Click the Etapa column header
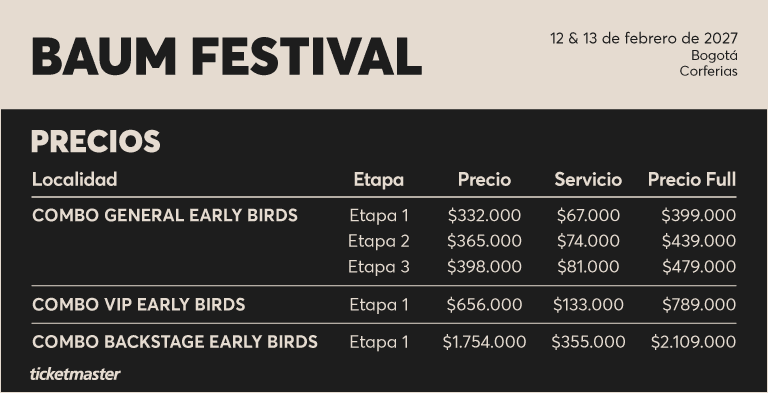This screenshot has height=393, width=768. (379, 180)
